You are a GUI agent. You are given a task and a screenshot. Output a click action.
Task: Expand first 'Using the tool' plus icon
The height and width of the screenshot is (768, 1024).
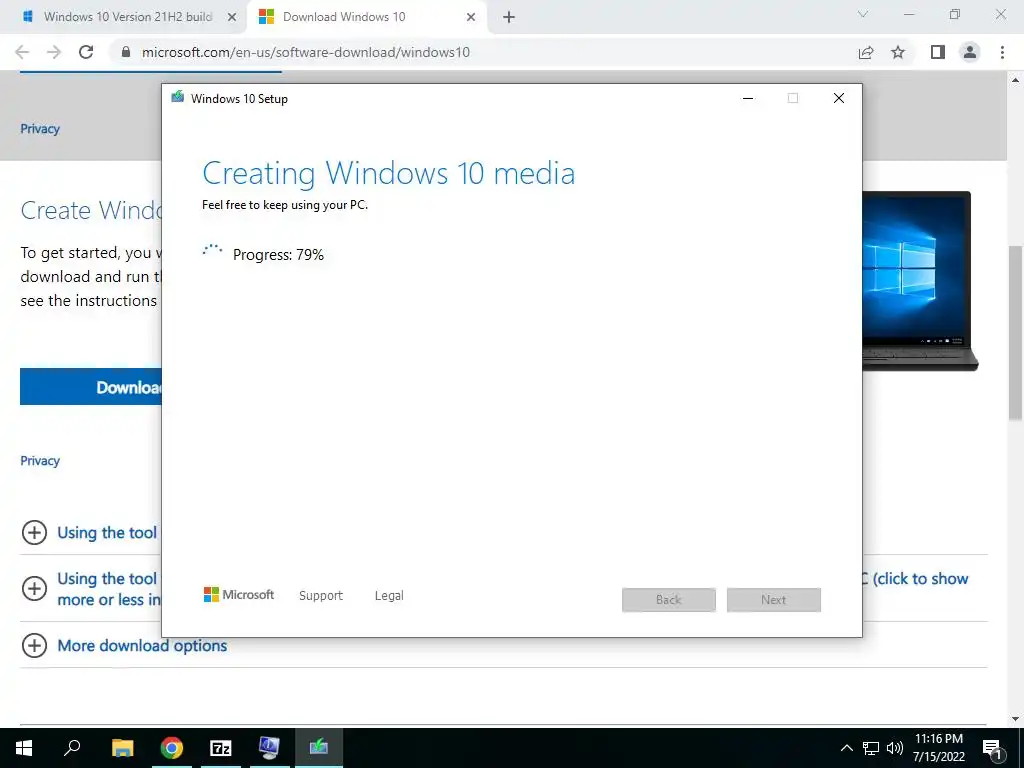(34, 532)
